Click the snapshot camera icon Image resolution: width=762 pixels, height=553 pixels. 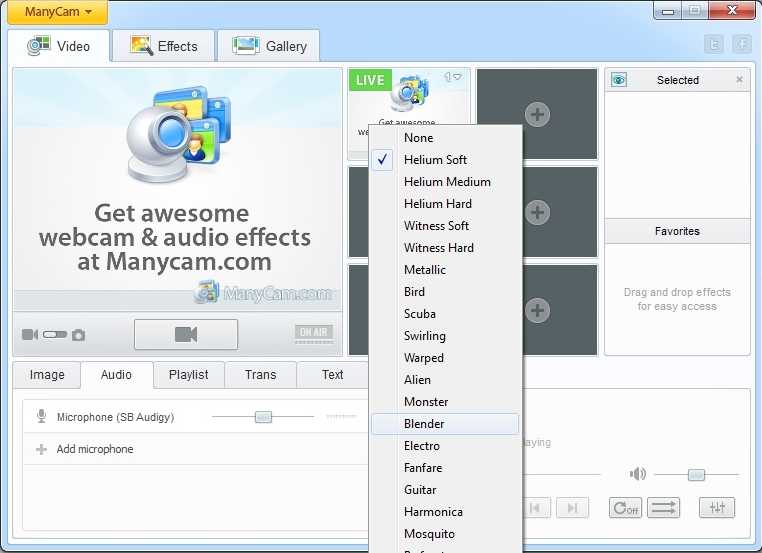78,335
